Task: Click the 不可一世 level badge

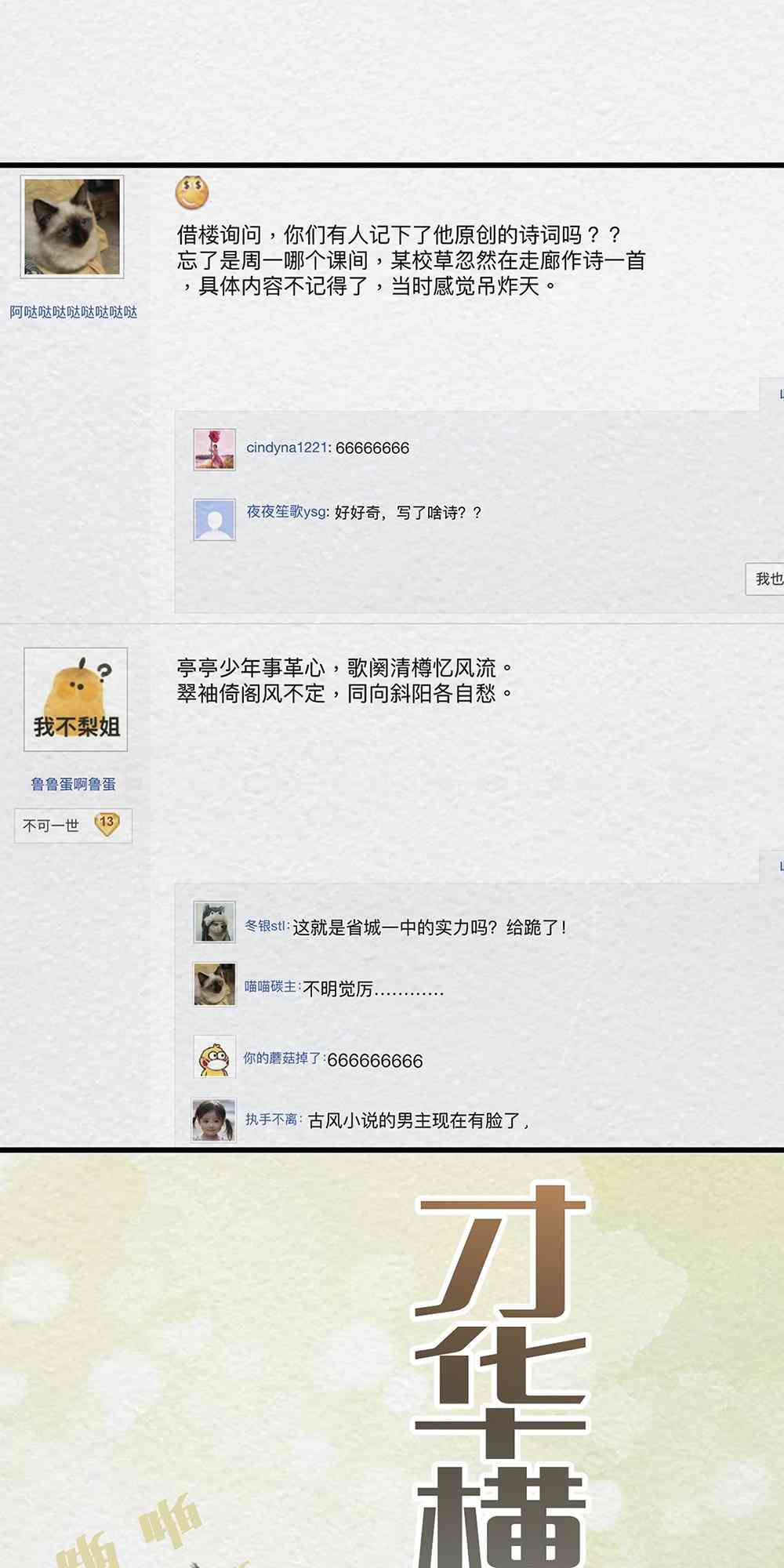Action: (73, 826)
